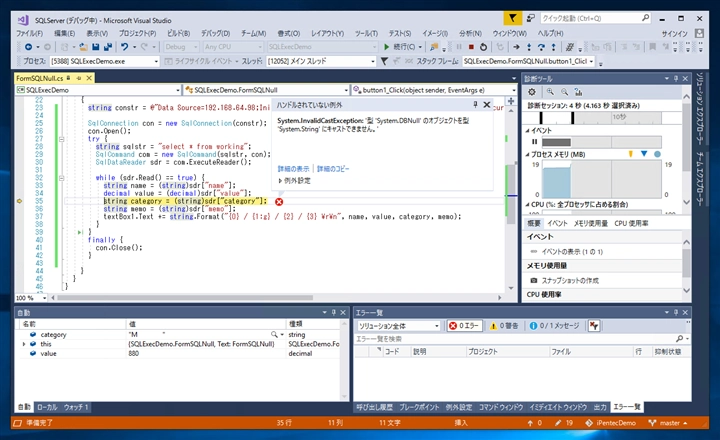The width and height of the screenshot is (720, 440).
Task: Click the reset view chart icon in diagnostic tools
Action: click(x=579, y=92)
